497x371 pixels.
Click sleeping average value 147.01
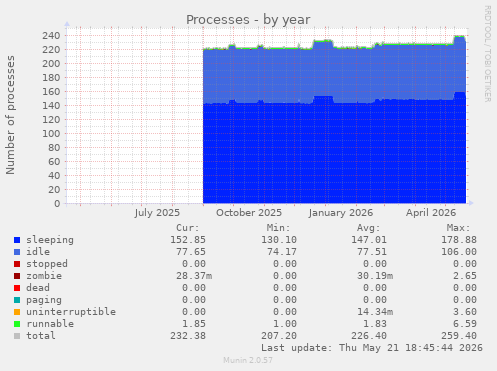pyautogui.click(x=369, y=240)
